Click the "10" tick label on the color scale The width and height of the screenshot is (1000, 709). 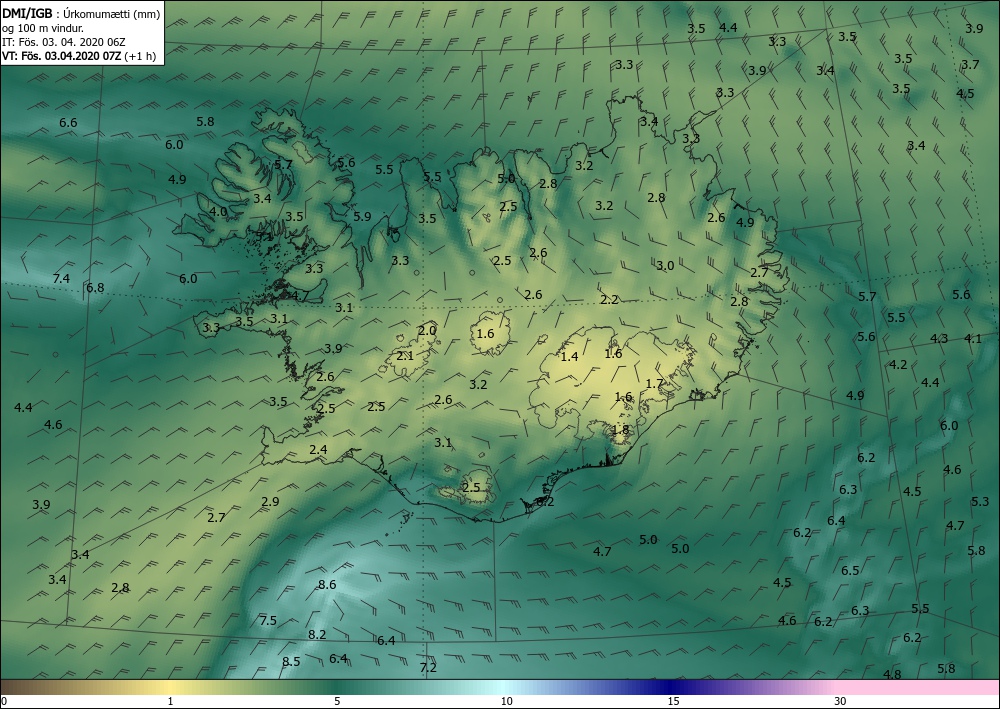(x=506, y=701)
